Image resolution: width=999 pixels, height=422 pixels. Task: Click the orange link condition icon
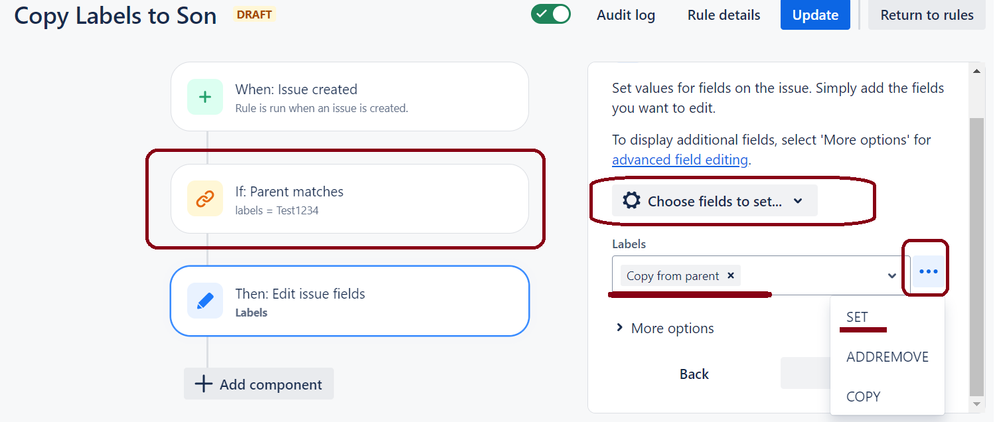(x=205, y=199)
